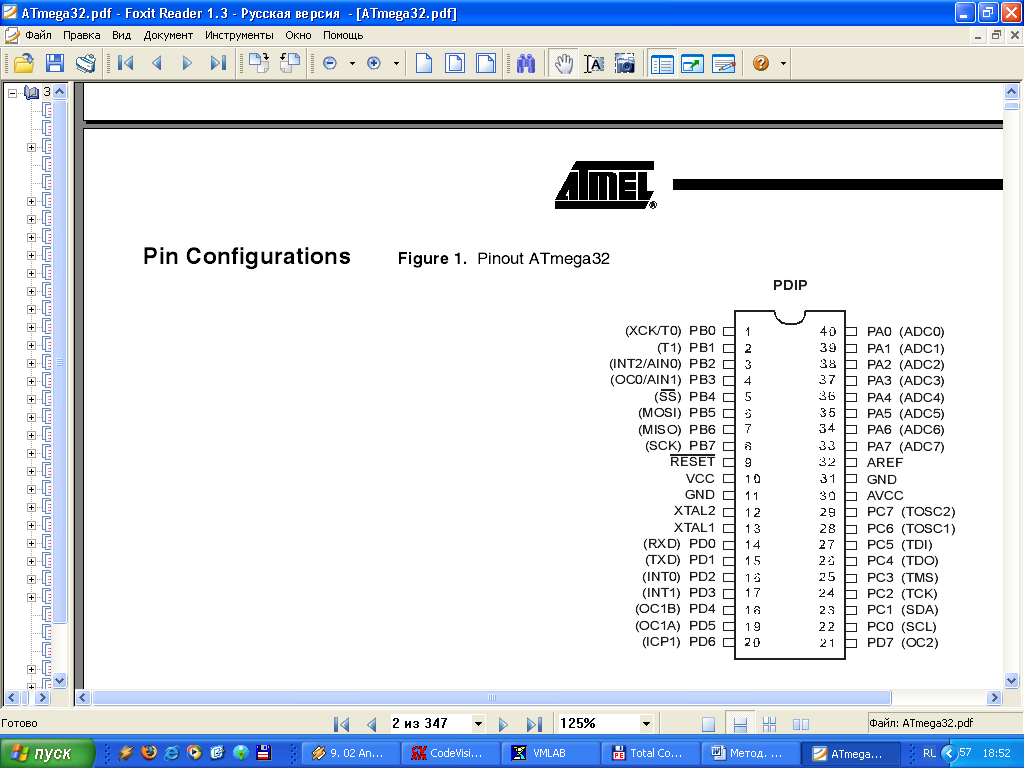
Task: Click bookmarks panel scroll right arrow
Action: [x=42, y=697]
